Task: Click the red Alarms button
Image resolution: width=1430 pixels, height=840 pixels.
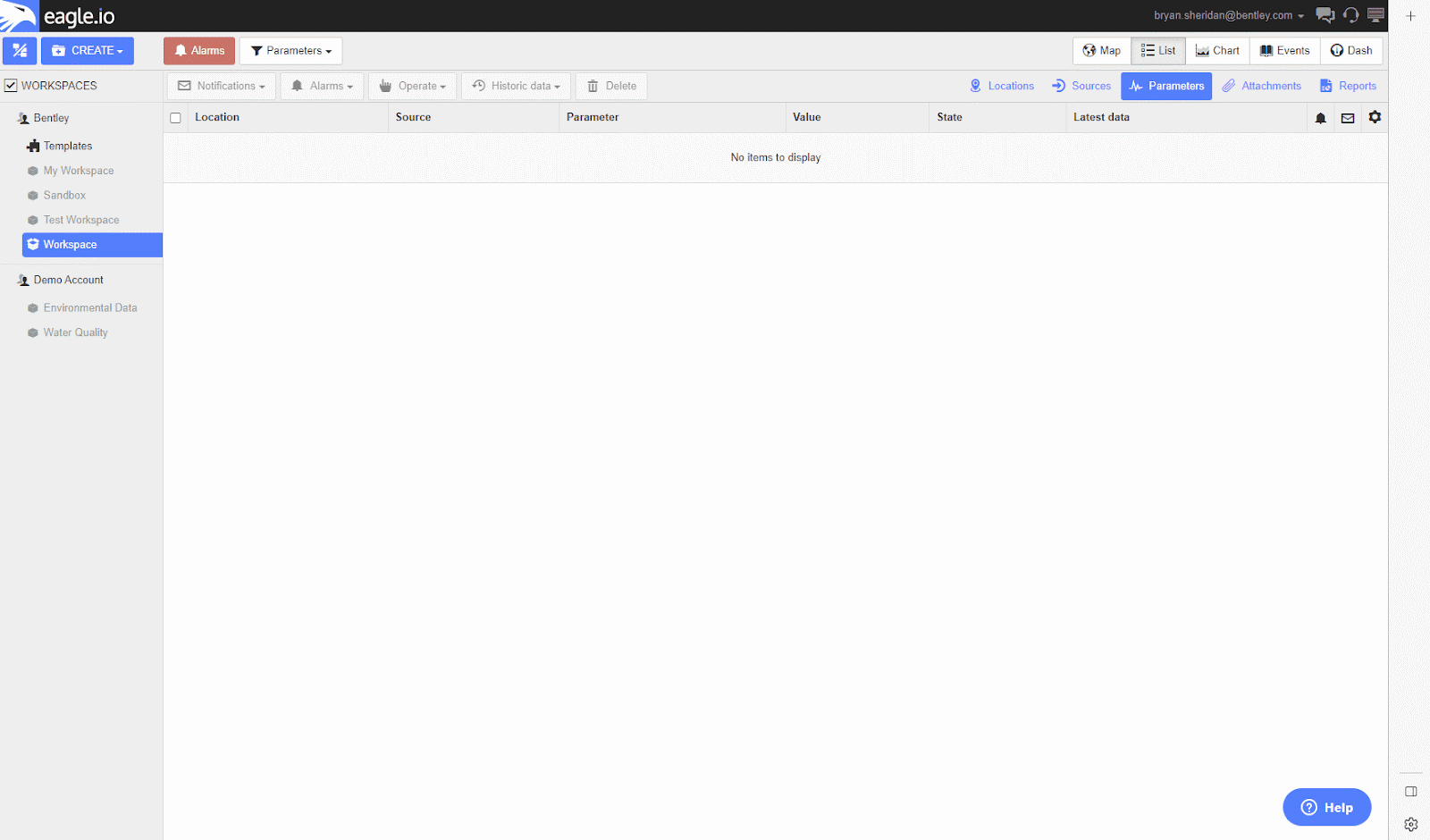Action: click(x=199, y=51)
